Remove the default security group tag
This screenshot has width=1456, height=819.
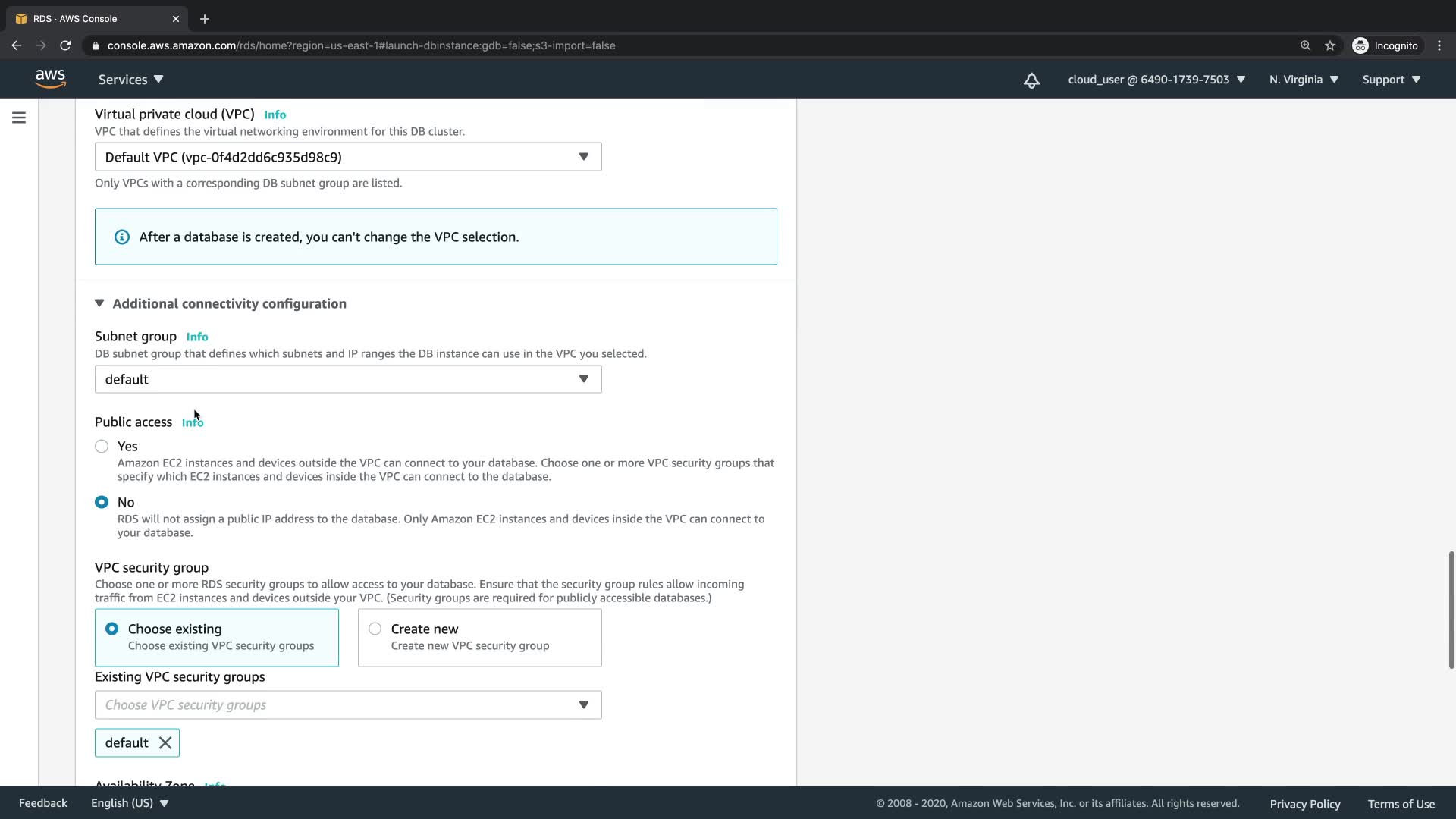pos(165,743)
